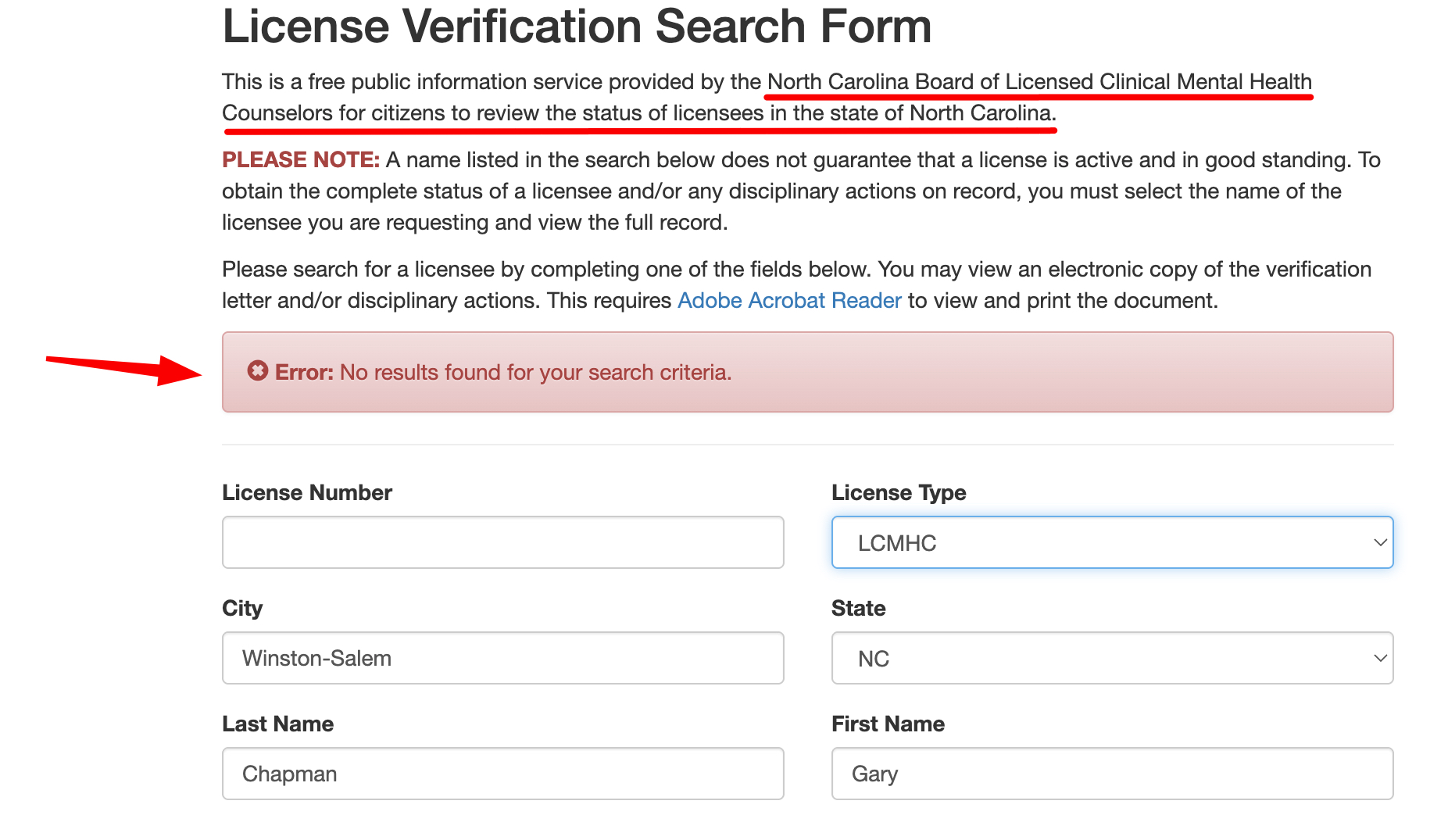Image resolution: width=1448 pixels, height=840 pixels.
Task: Click the First Name field label
Action: tap(888, 724)
